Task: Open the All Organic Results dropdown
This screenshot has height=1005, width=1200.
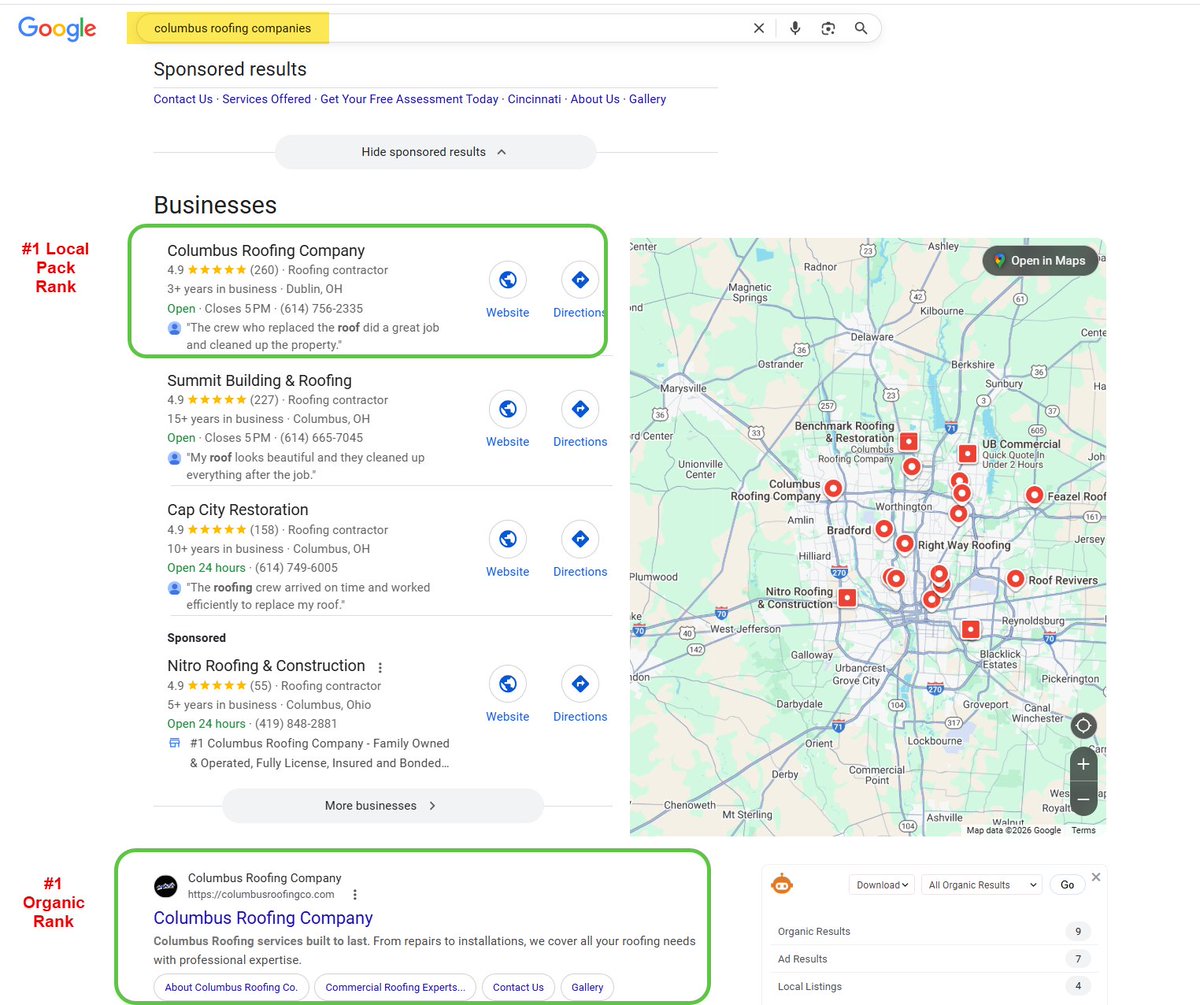Action: (982, 885)
